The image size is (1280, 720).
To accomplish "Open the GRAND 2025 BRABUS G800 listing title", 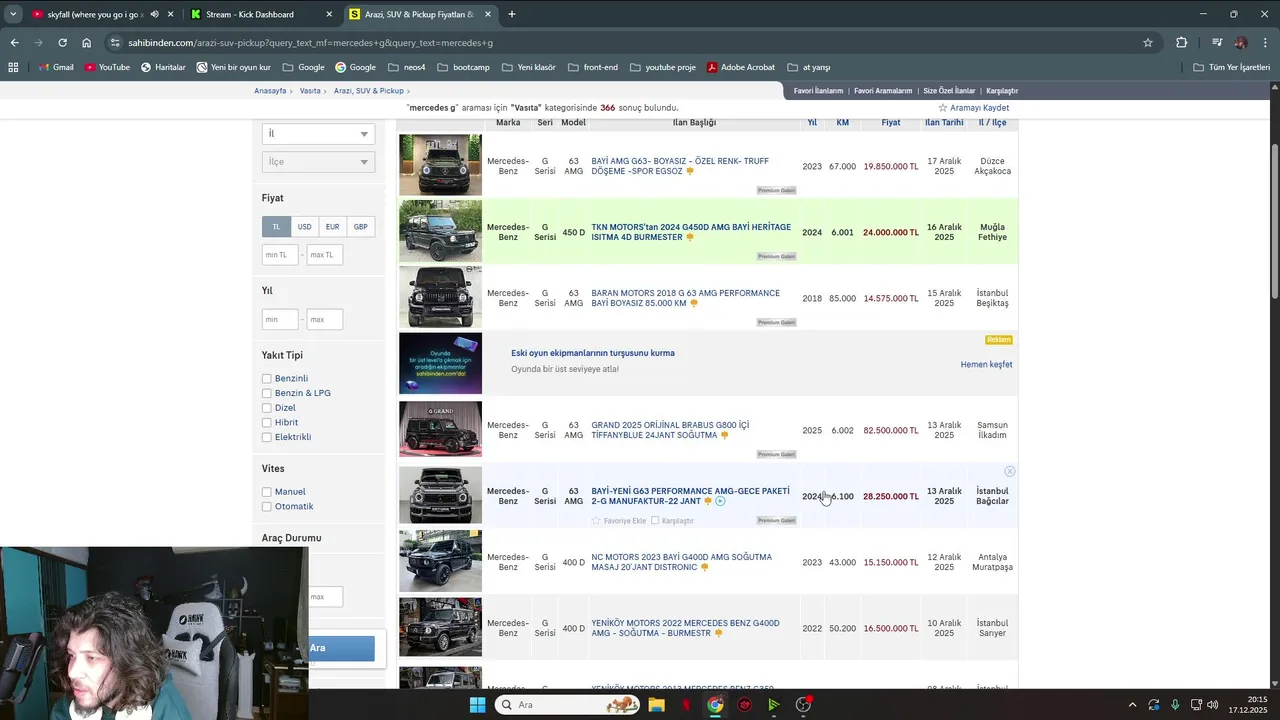I will pos(670,430).
